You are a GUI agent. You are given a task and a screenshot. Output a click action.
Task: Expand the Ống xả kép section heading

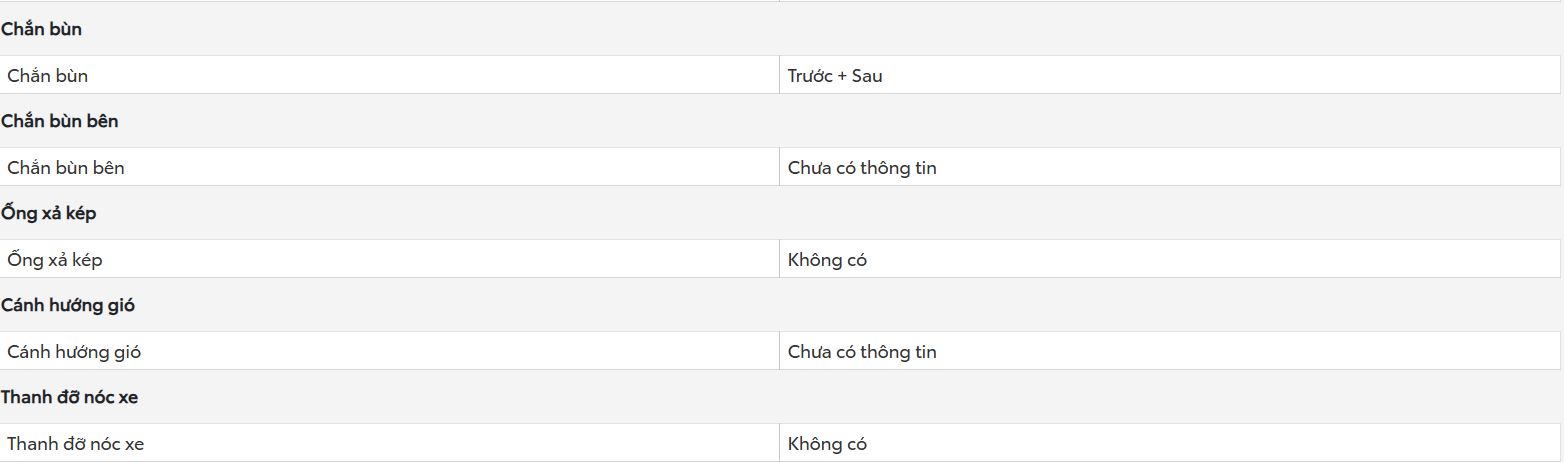tap(48, 213)
